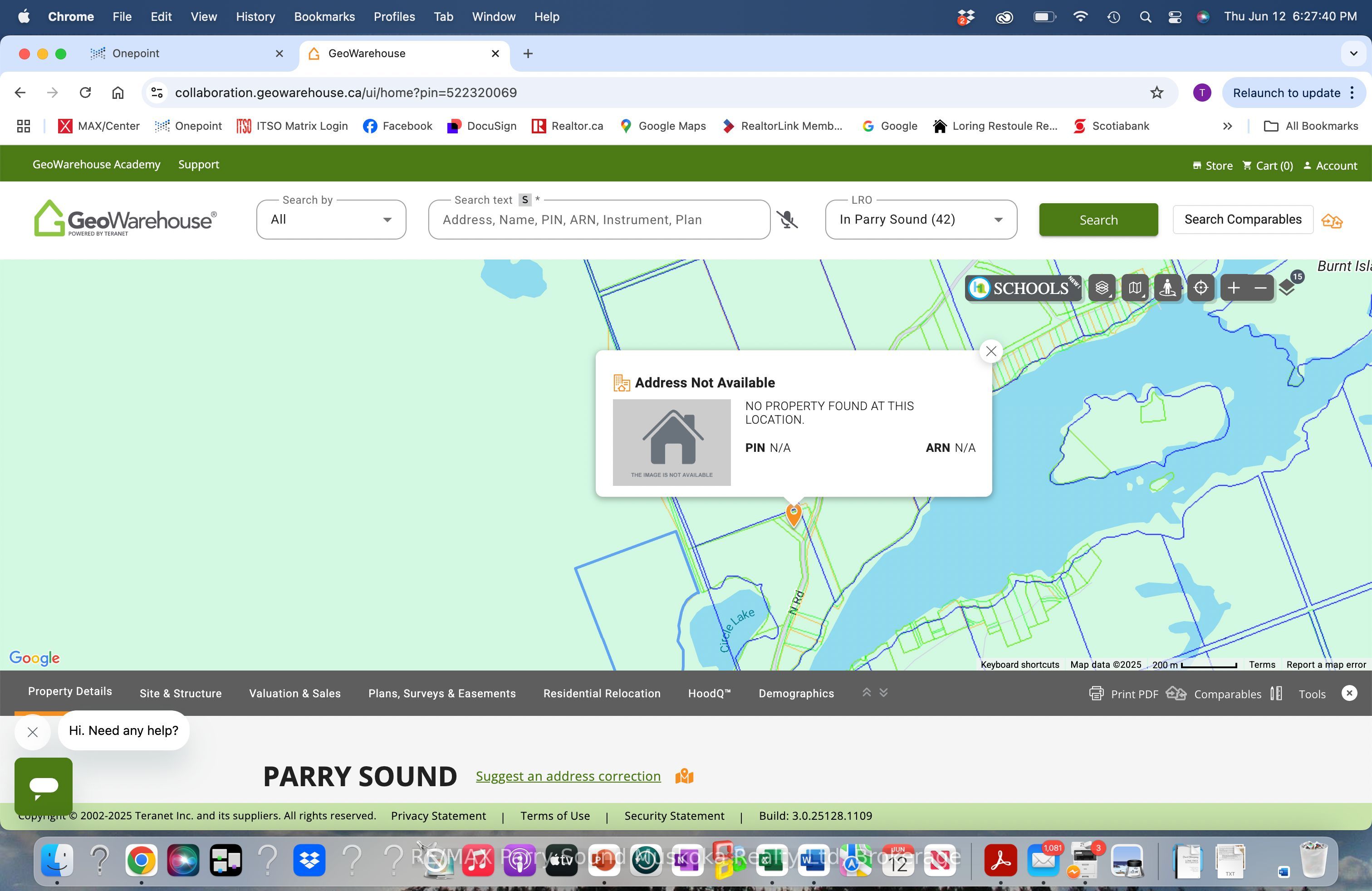The height and width of the screenshot is (891, 1372).
Task: View the shopping Cart (0)
Action: pyautogui.click(x=1268, y=166)
